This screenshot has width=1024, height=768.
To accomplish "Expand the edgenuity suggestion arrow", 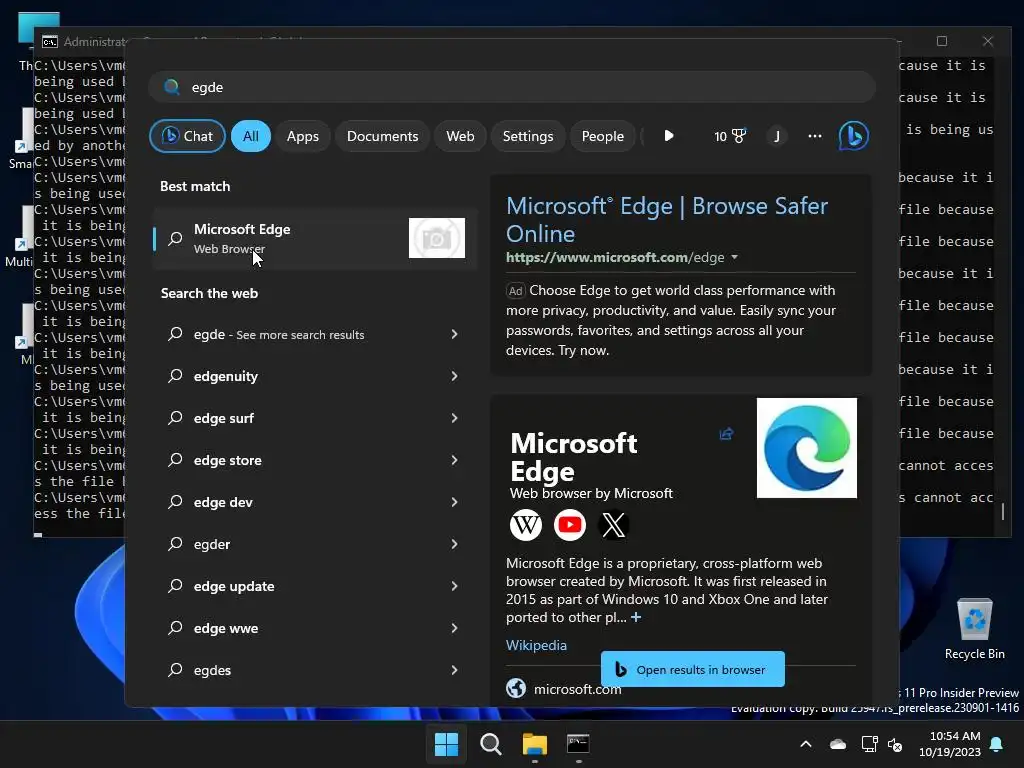I will (455, 376).
